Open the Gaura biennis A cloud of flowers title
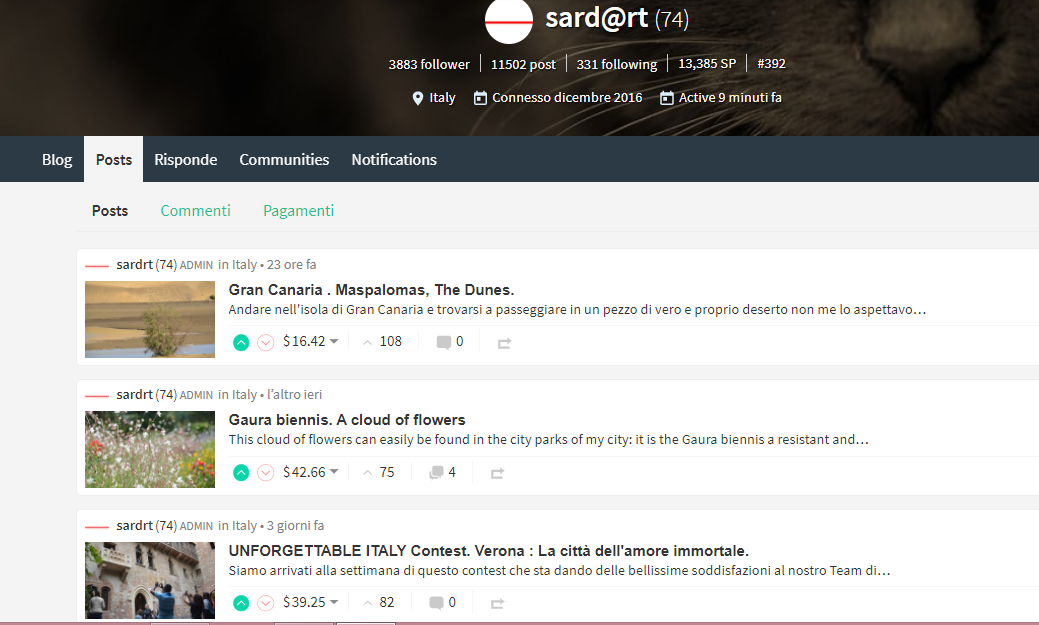Viewport: 1039px width, 625px height. [x=347, y=420]
